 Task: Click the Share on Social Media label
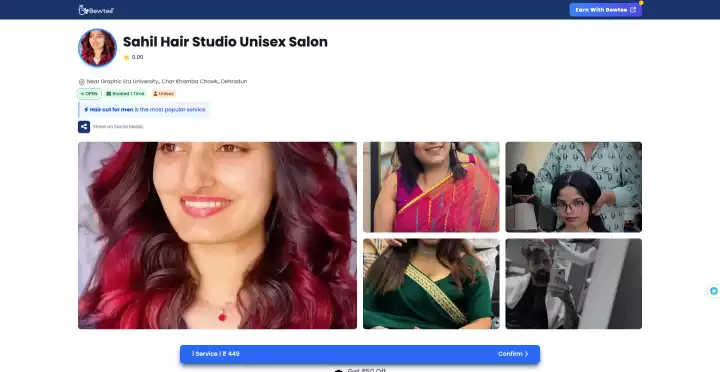118,127
